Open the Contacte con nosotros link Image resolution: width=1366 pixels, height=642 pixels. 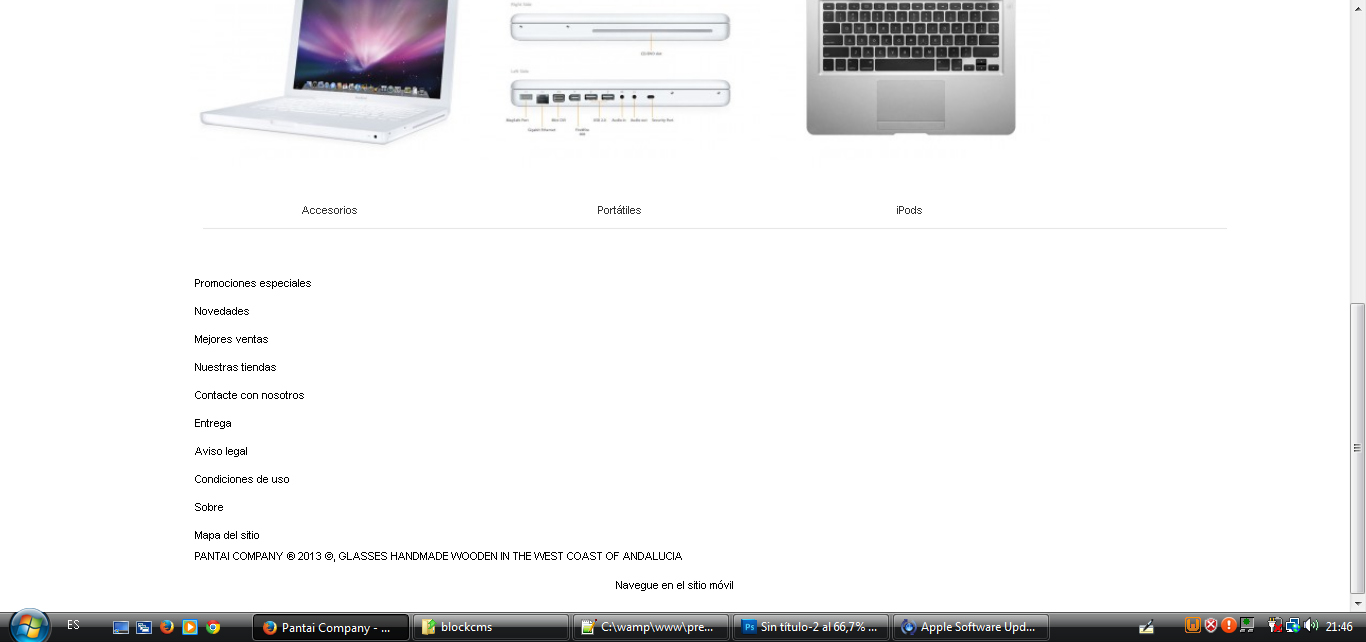(x=249, y=395)
